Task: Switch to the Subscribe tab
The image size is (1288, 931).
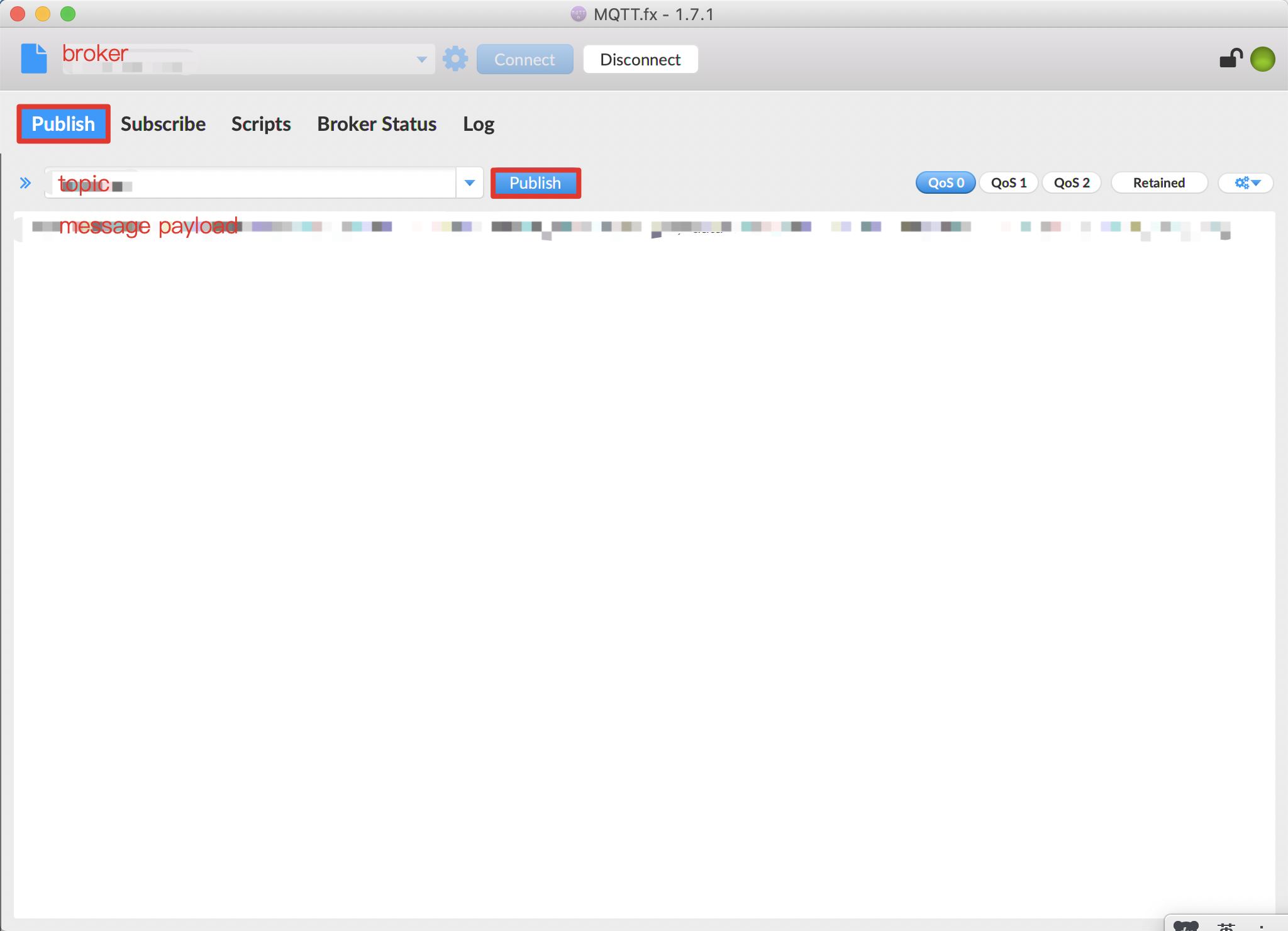Action: pos(164,123)
